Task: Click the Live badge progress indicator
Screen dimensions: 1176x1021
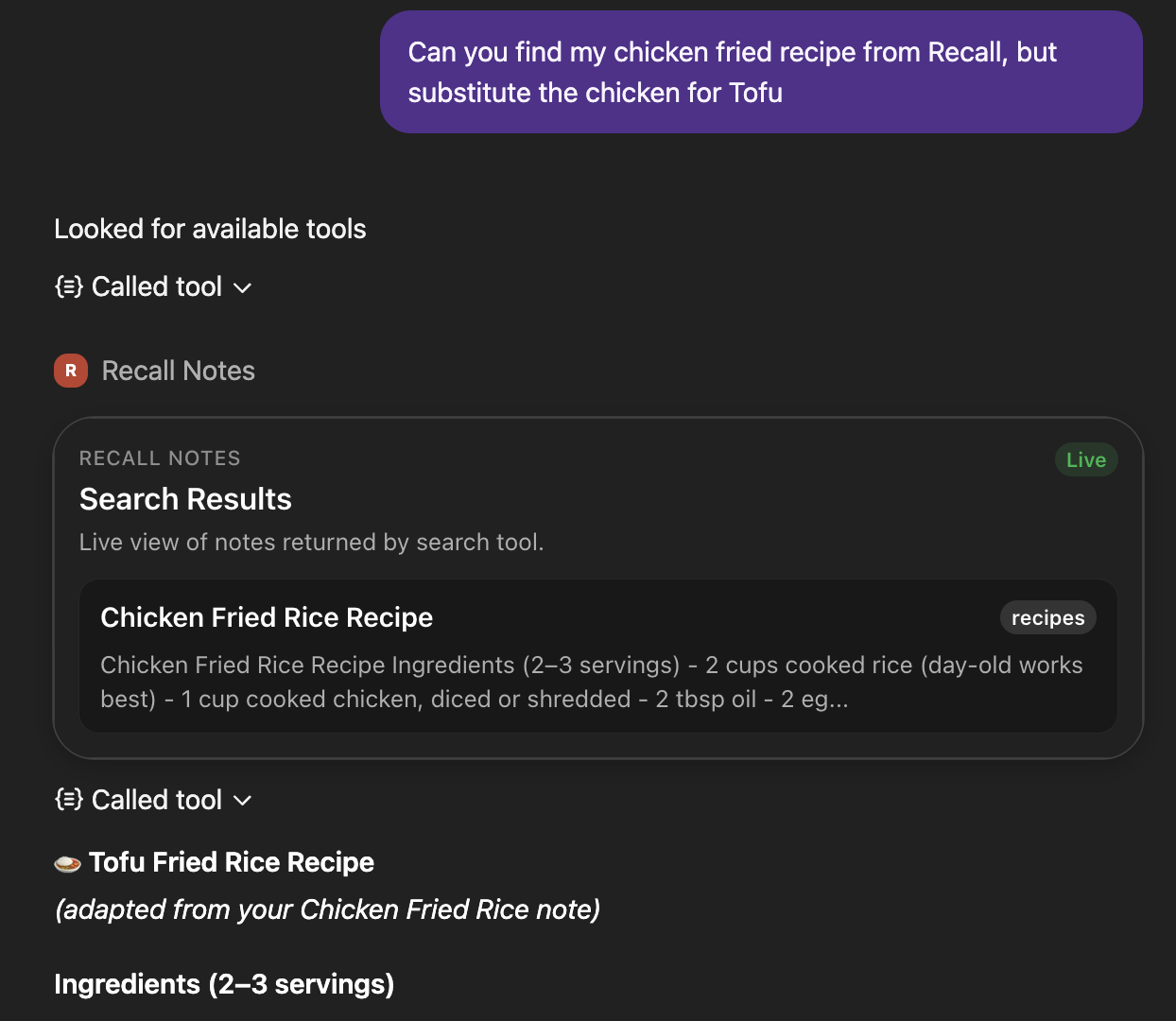Action: tap(1085, 459)
